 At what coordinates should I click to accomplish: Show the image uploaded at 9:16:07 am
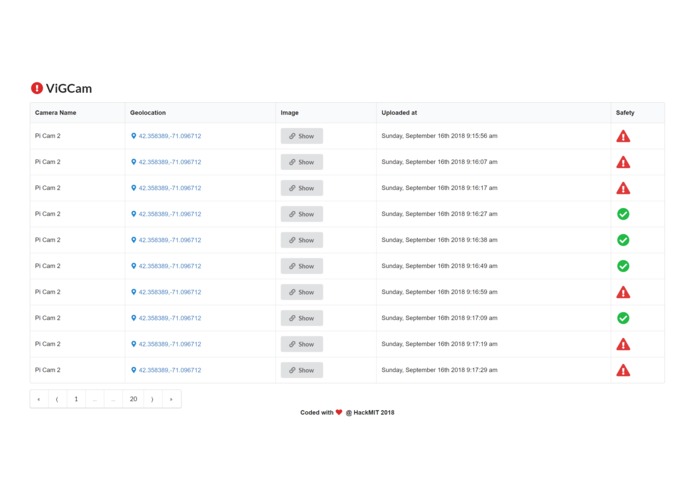(x=302, y=162)
